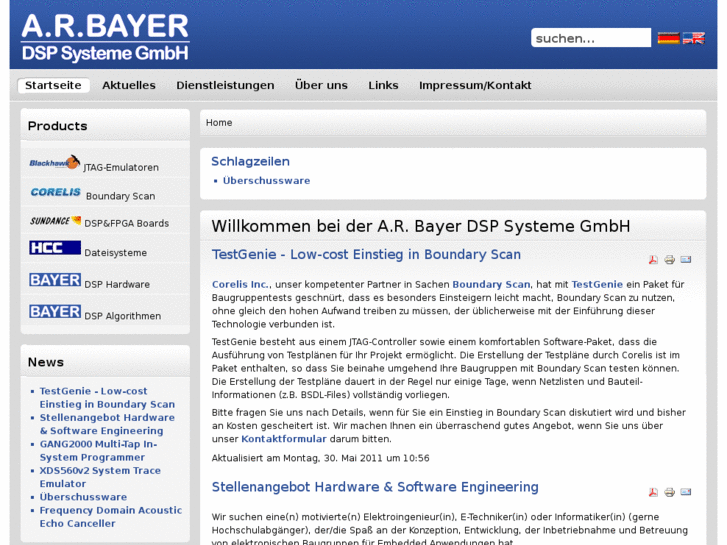Switch language via the German flag icon
The height and width of the screenshot is (545, 727).
pyautogui.click(x=668, y=38)
